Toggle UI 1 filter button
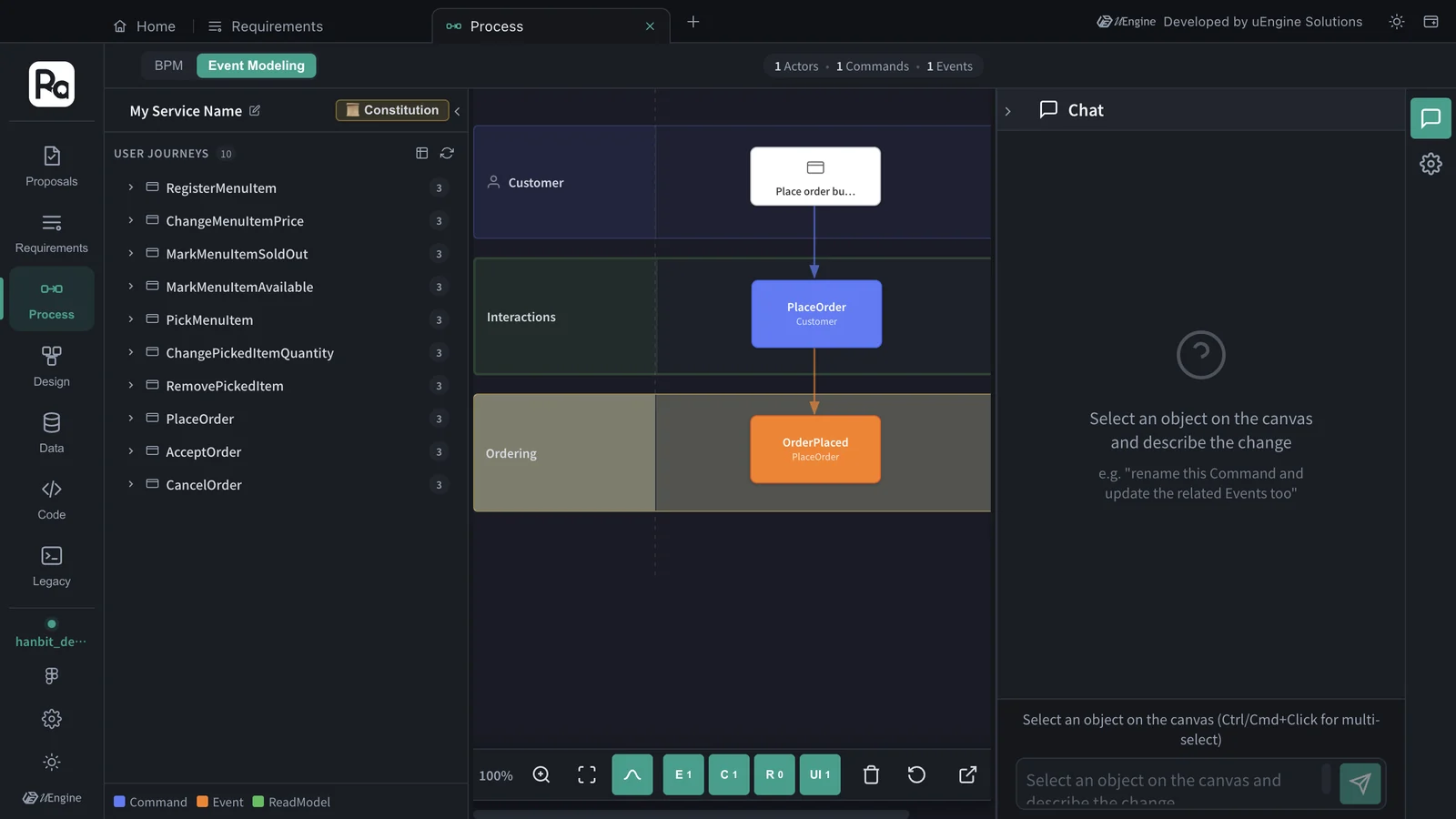 pos(820,774)
